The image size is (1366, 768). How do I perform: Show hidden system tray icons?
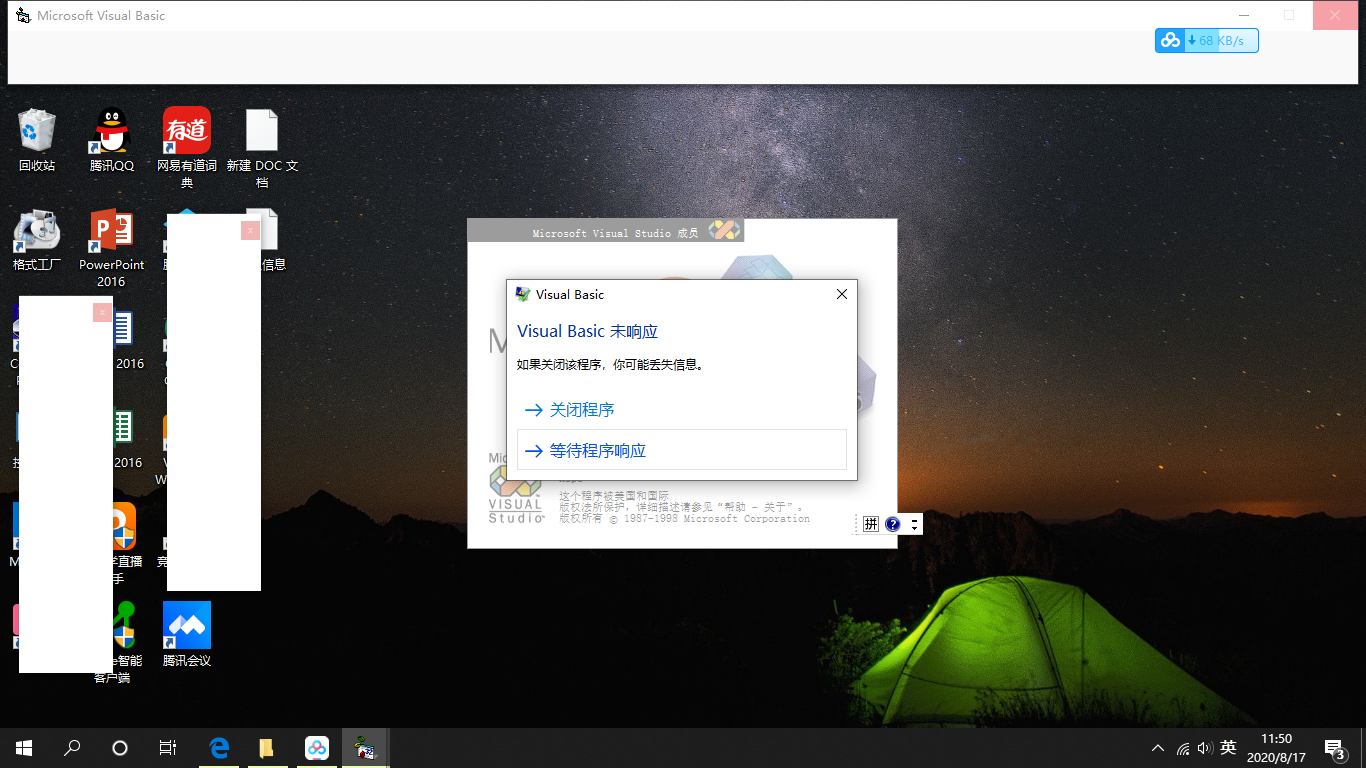point(1158,748)
